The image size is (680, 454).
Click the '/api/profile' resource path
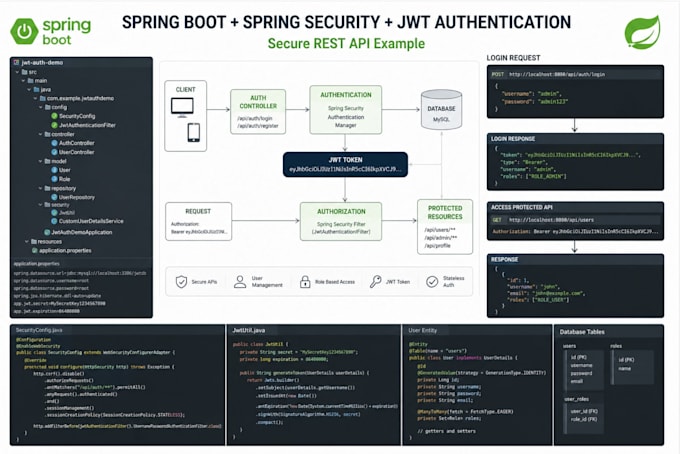pyautogui.click(x=437, y=245)
